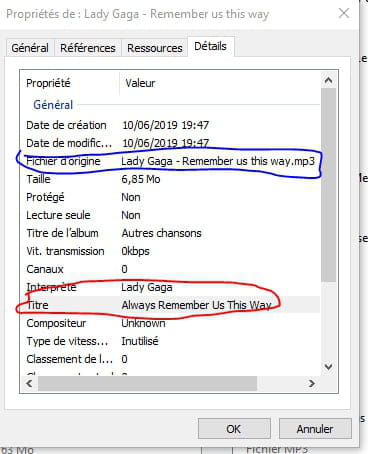Click the Autres chansons album value
The image size is (368, 454).
(161, 233)
